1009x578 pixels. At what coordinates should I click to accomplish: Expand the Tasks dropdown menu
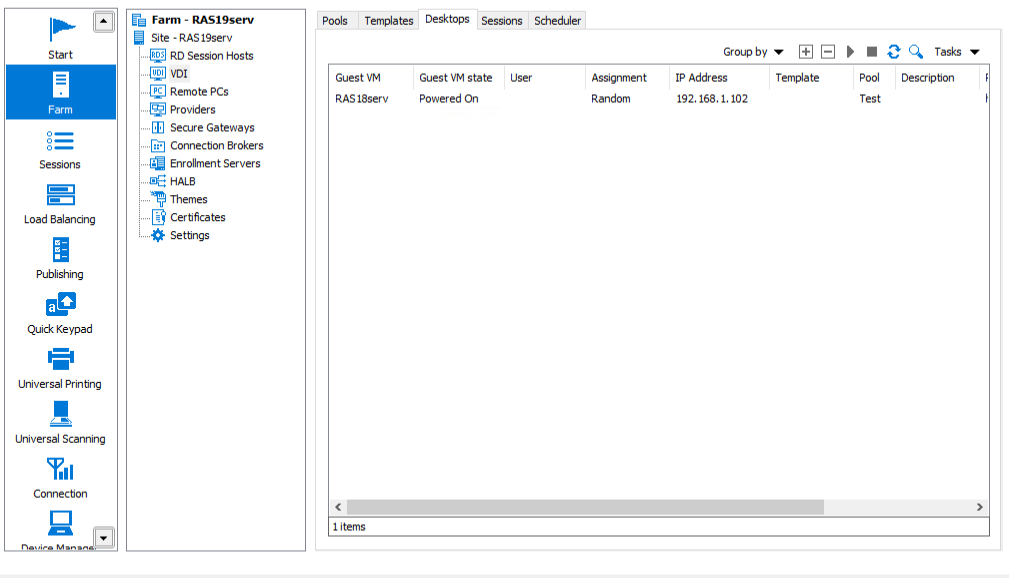(956, 52)
